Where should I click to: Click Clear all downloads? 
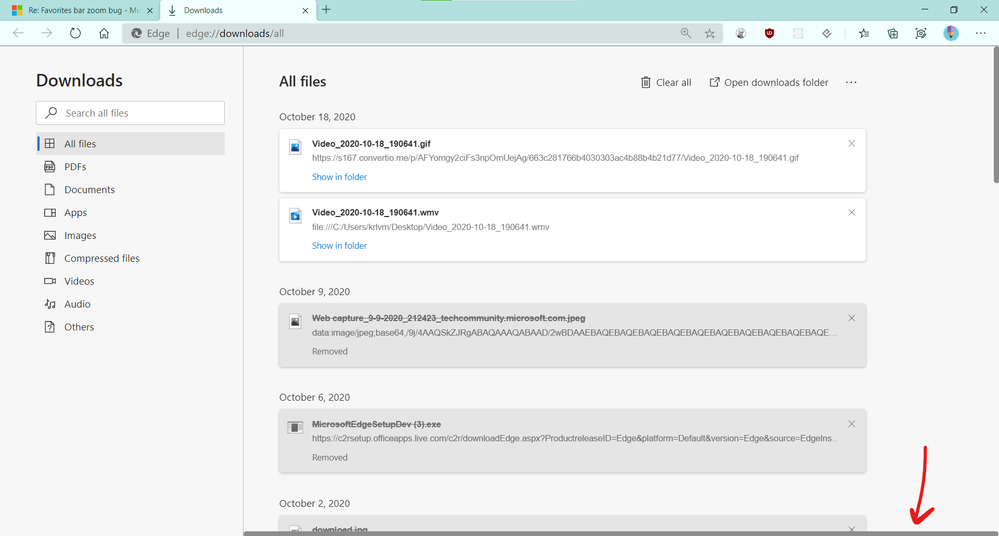666,82
